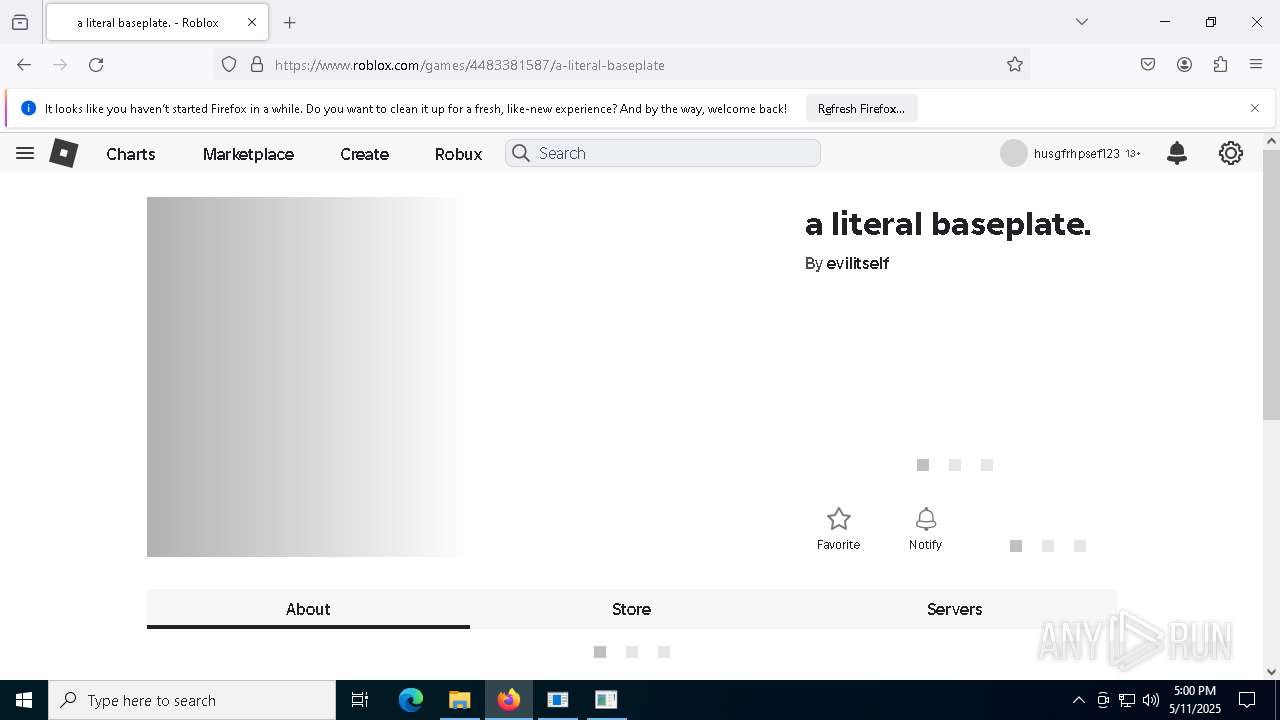Viewport: 1280px width, 720px height.
Task: Click the tracking protection shield icon
Action: coord(229,65)
